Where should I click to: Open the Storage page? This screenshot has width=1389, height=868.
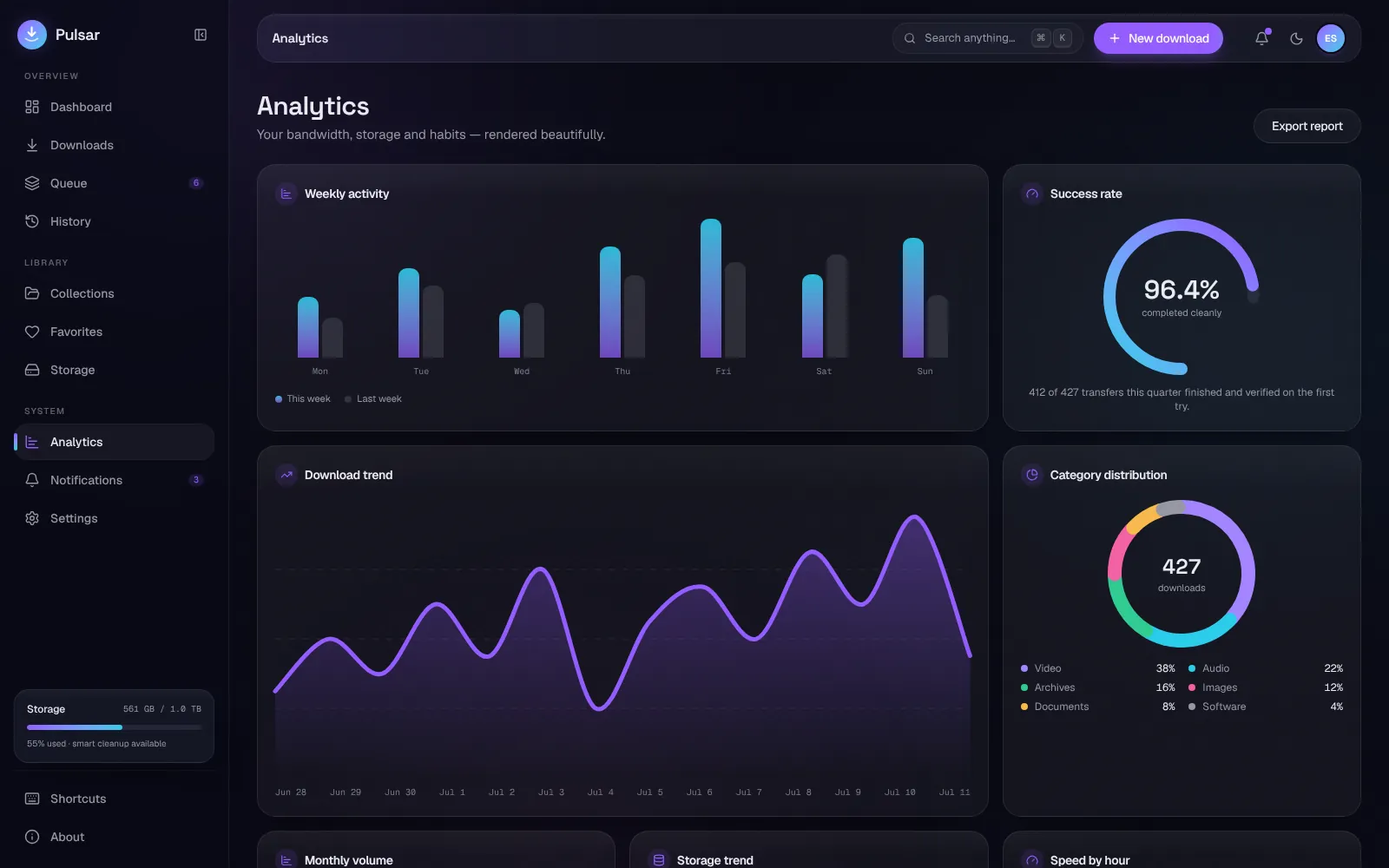pos(114,370)
